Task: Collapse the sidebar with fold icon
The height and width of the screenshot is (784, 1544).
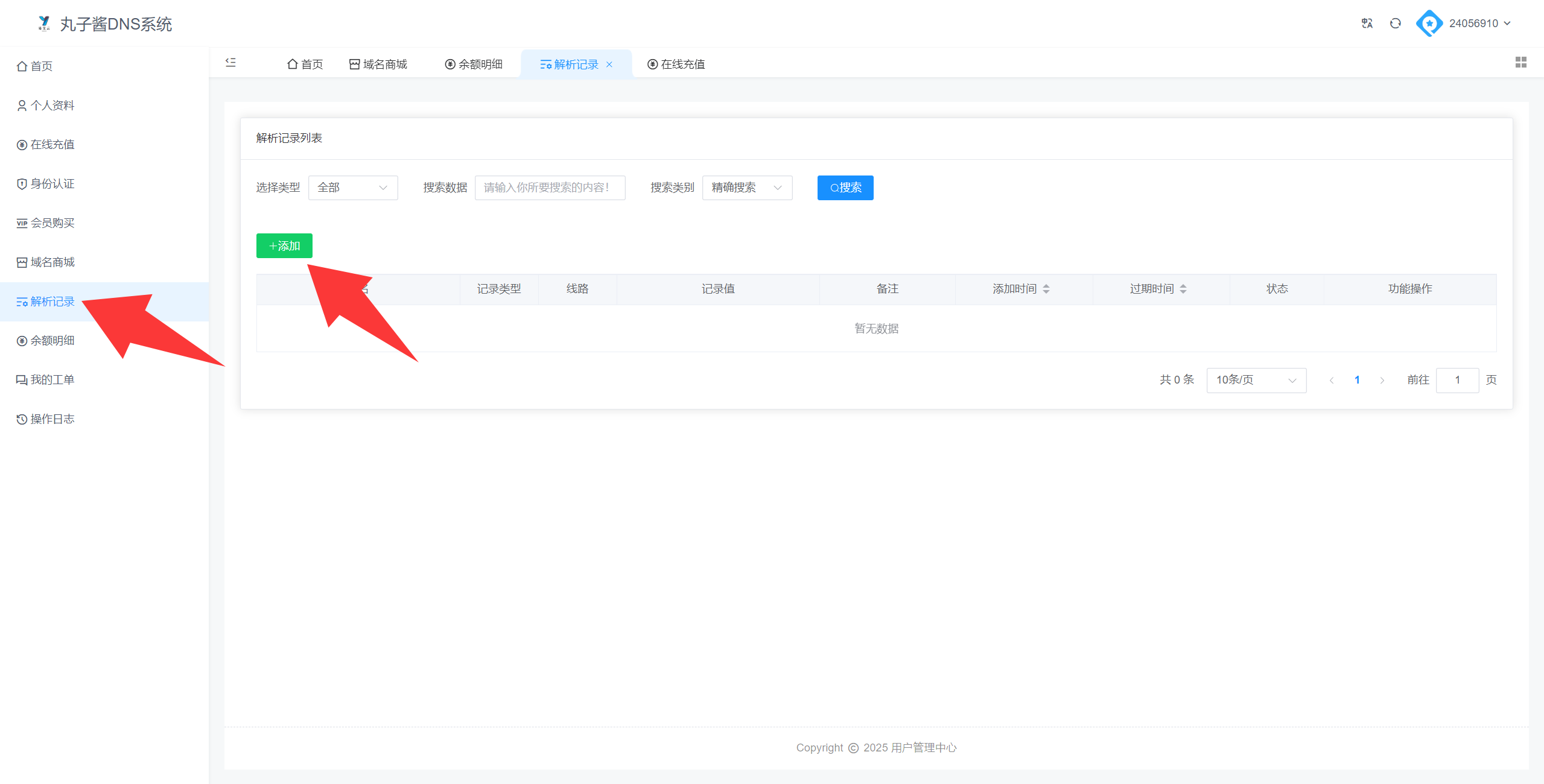Action: point(230,63)
